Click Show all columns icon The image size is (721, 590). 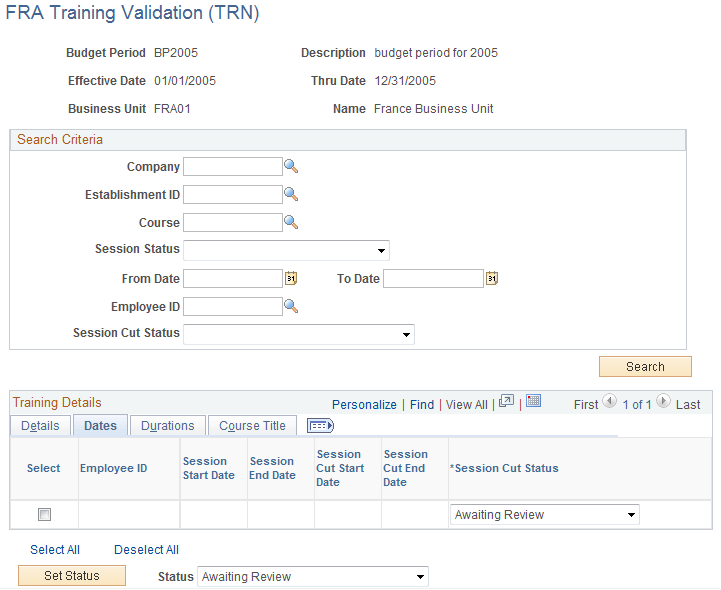click(320, 426)
